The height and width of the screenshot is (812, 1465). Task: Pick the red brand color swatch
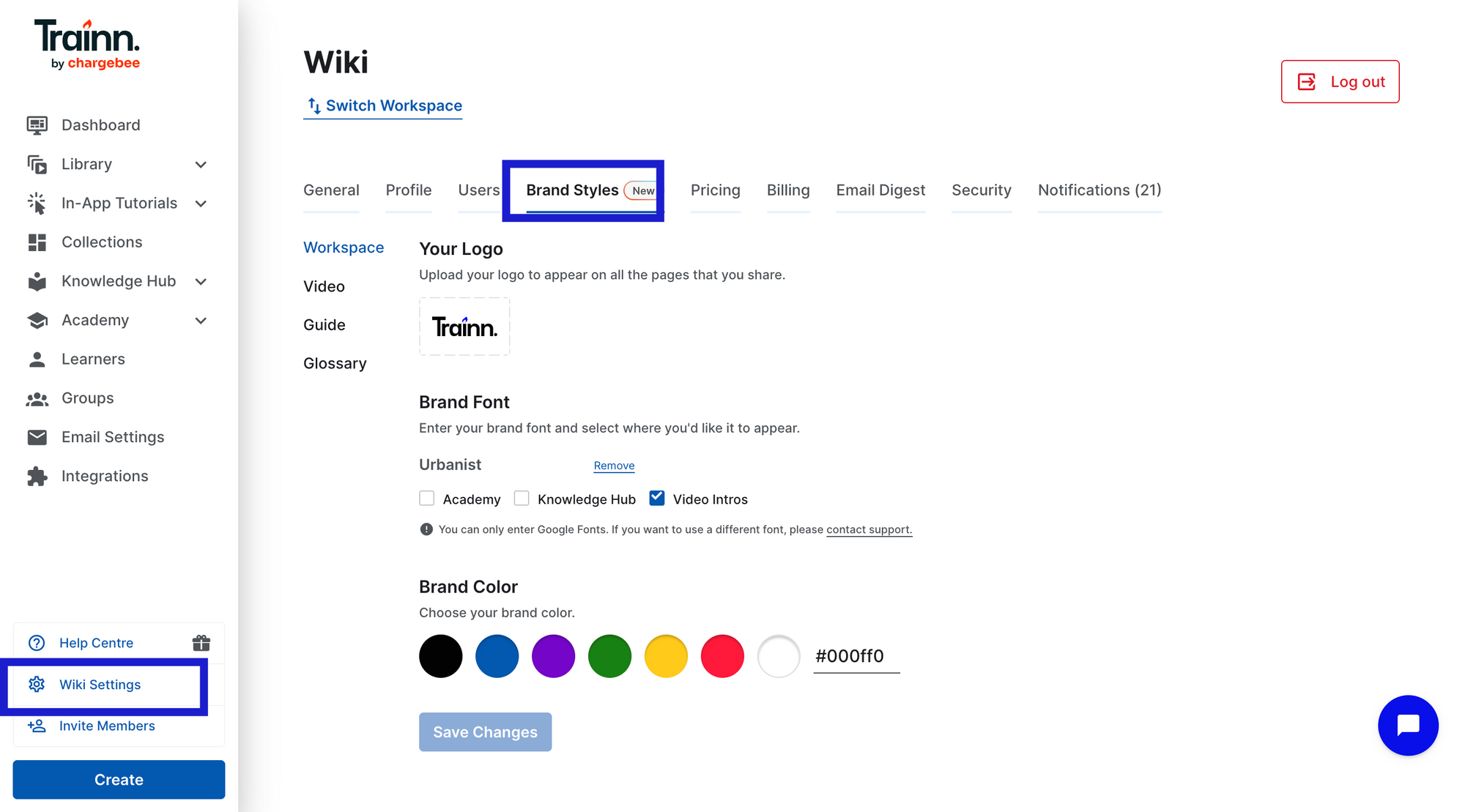(723, 656)
